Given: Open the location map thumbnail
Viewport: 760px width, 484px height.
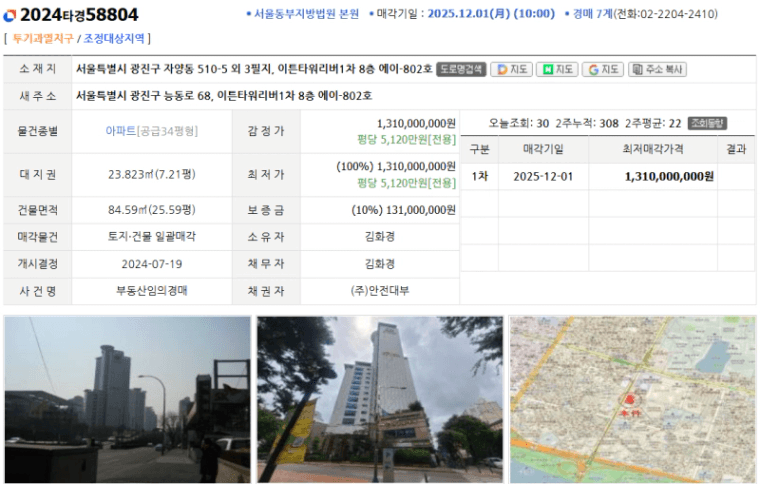Looking at the screenshot, I should (x=632, y=399).
